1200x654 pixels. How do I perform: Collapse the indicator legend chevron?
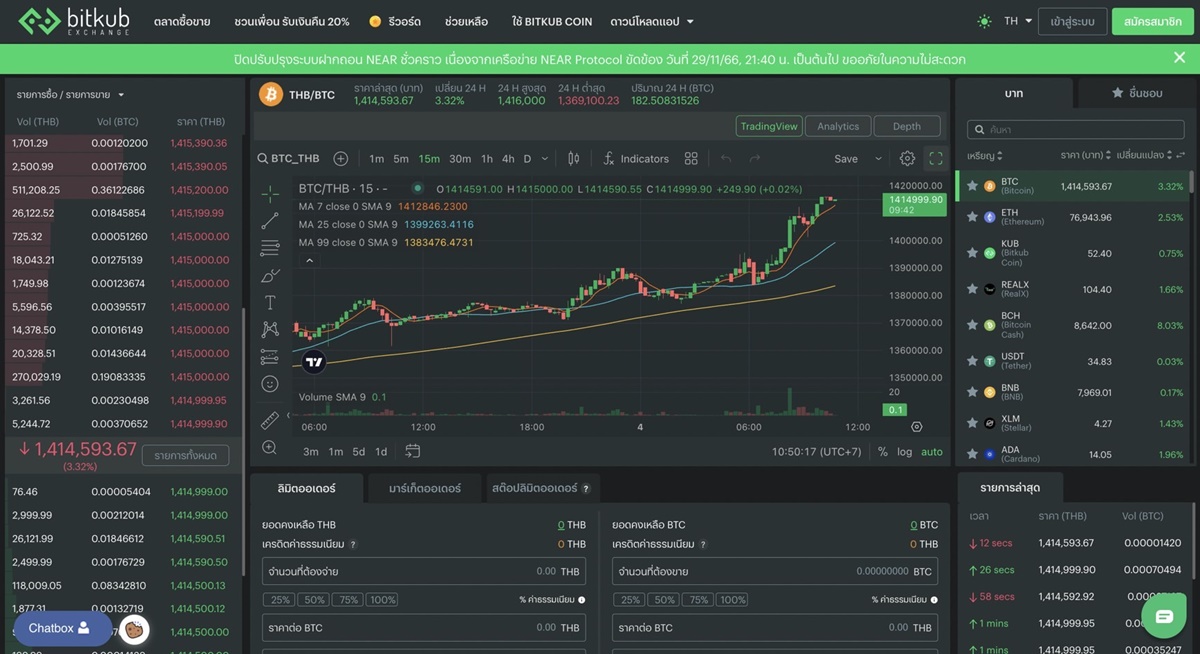(x=309, y=261)
